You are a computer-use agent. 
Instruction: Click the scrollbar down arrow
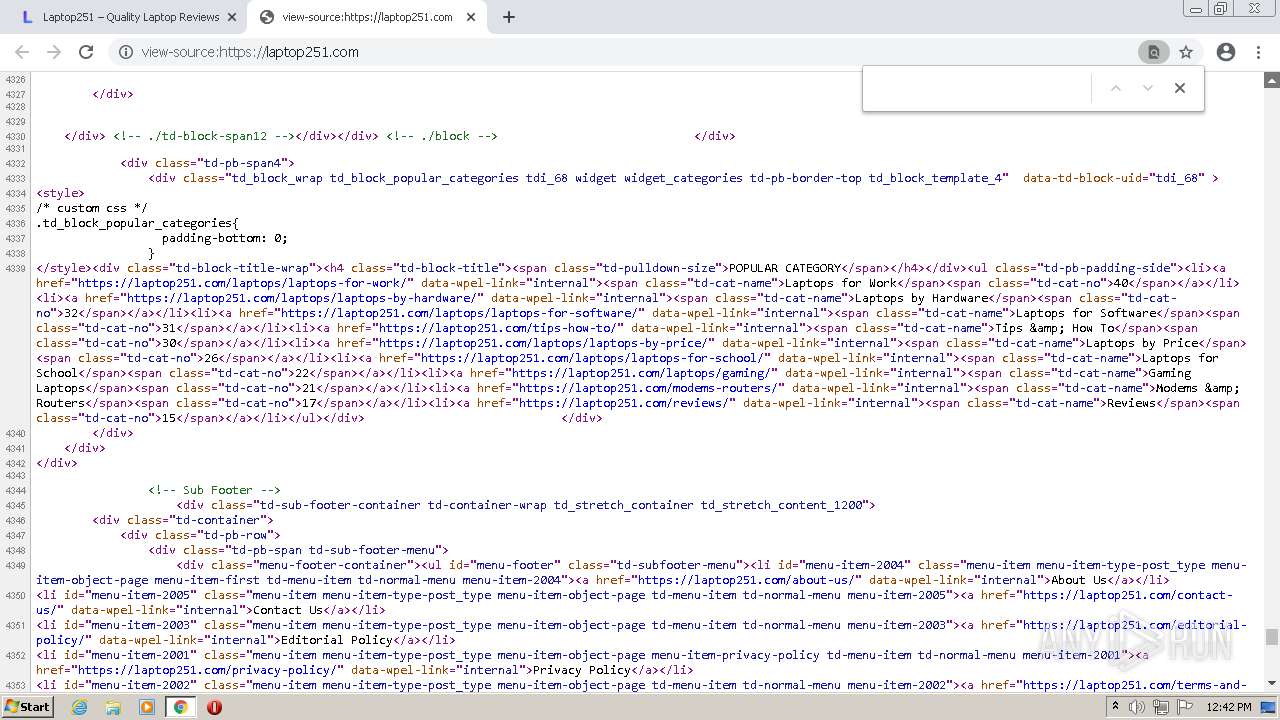coord(1272,684)
